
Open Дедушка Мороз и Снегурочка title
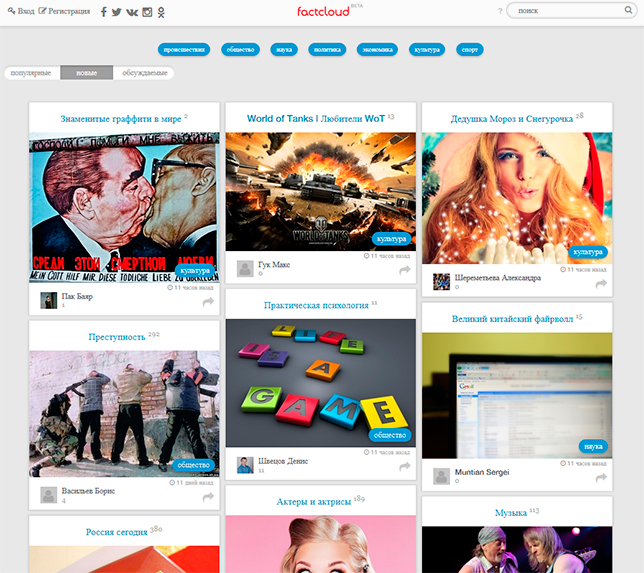(x=512, y=119)
